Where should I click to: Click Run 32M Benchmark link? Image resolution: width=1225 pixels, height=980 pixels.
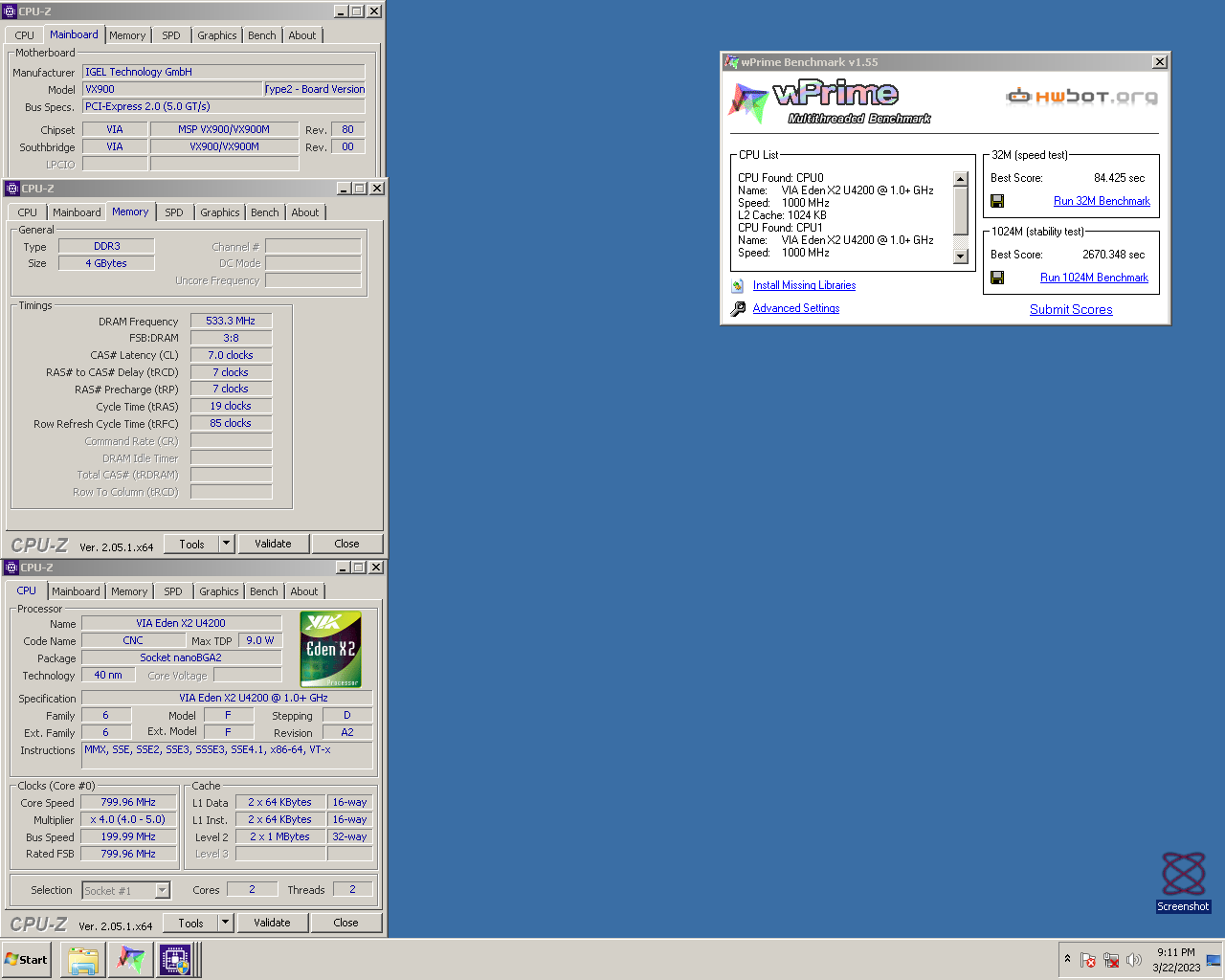pos(1102,201)
